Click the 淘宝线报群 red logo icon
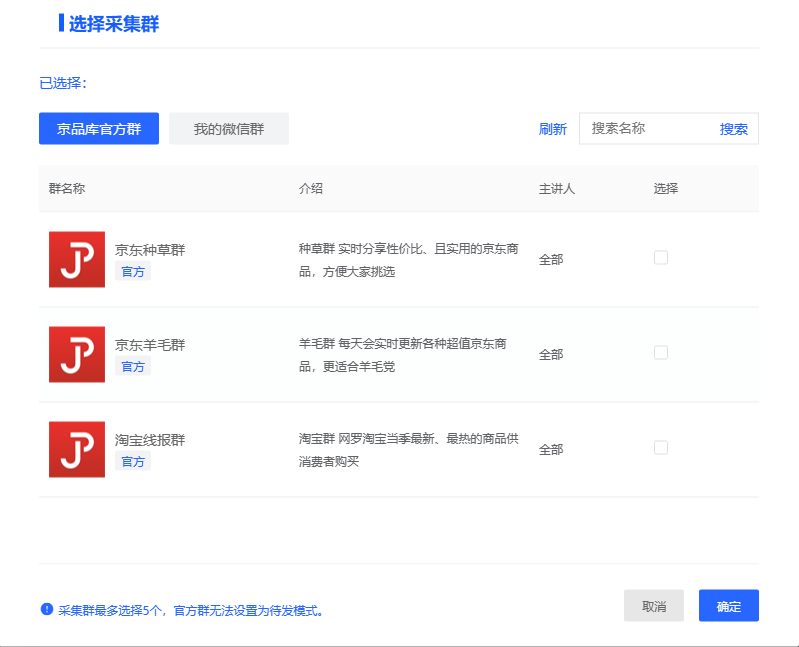799x647 pixels. pos(76,449)
